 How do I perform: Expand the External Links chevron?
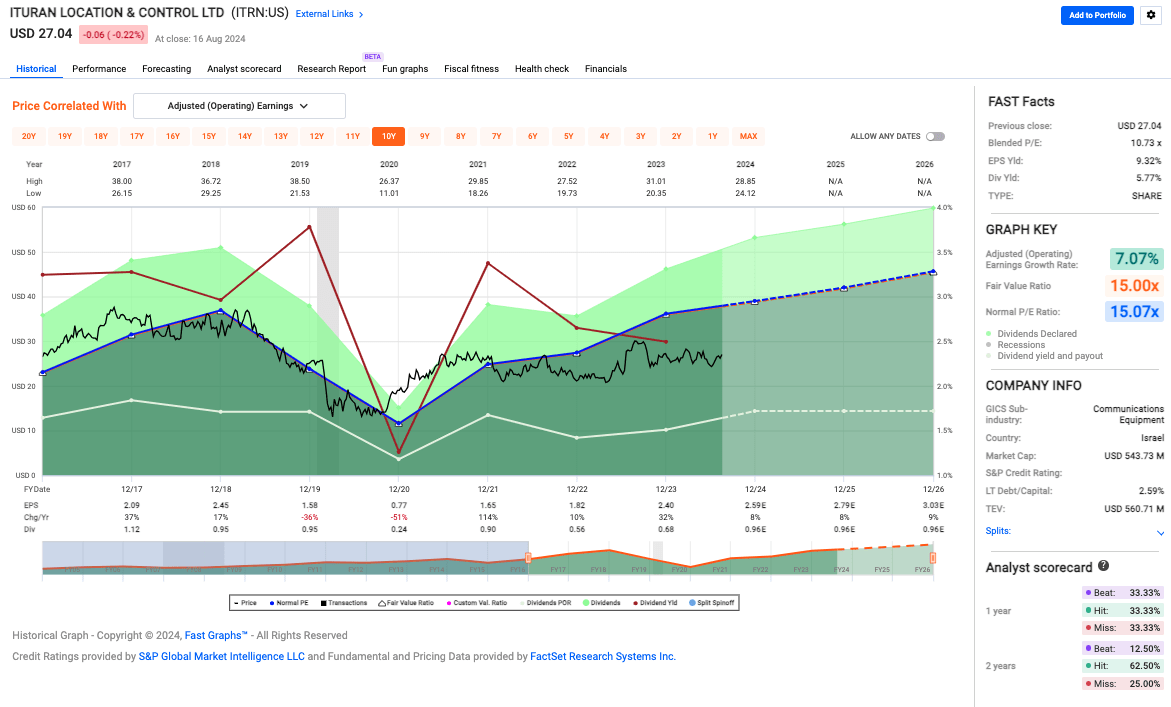pyautogui.click(x=360, y=13)
